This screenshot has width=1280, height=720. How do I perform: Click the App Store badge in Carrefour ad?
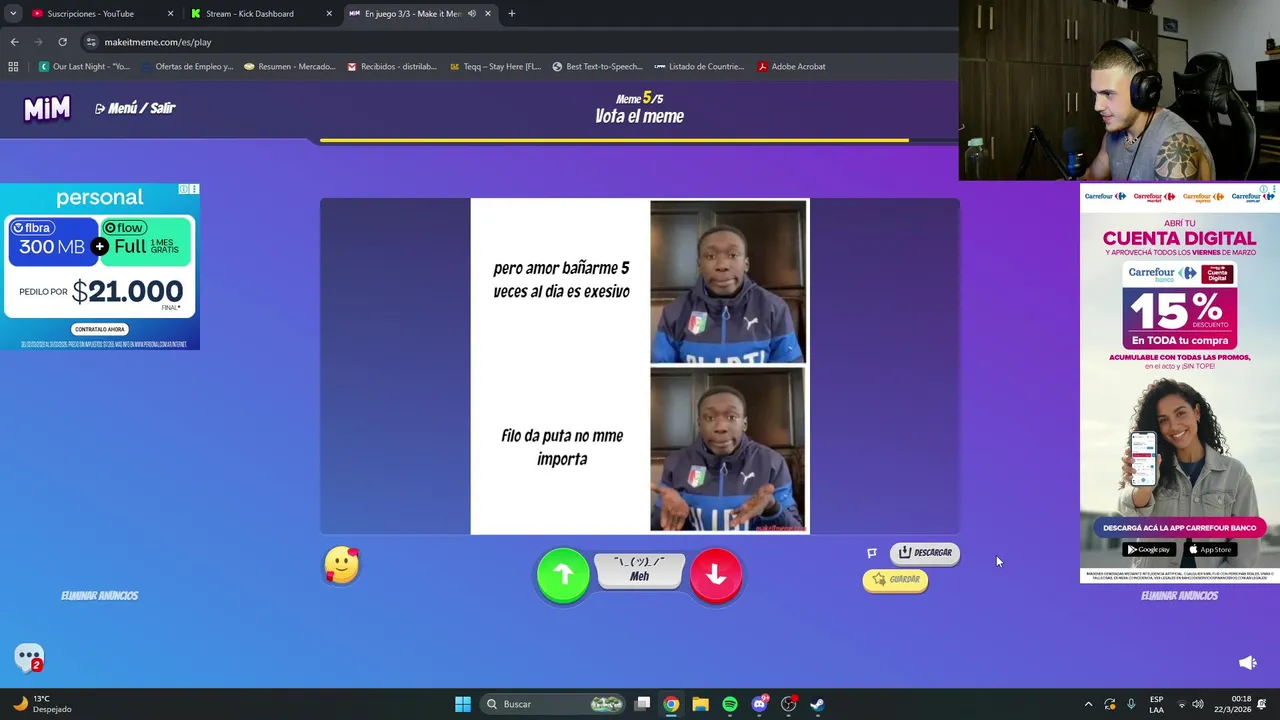tap(1210, 549)
